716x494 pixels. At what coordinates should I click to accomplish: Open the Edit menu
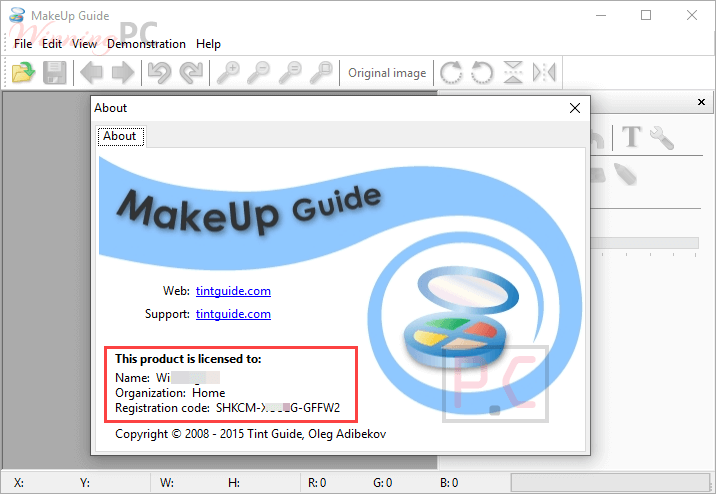52,44
